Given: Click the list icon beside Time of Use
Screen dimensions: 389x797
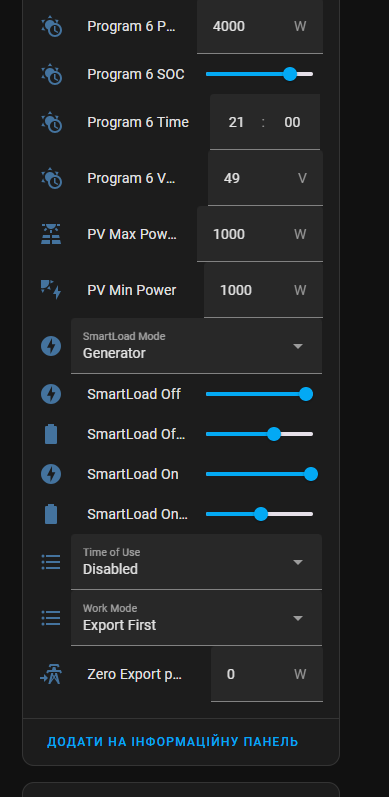Looking at the screenshot, I should [x=51, y=562].
